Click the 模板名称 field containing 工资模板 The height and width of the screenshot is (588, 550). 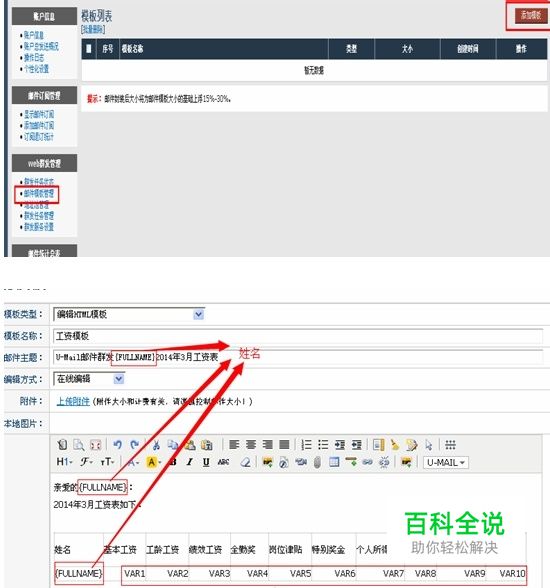pos(298,336)
